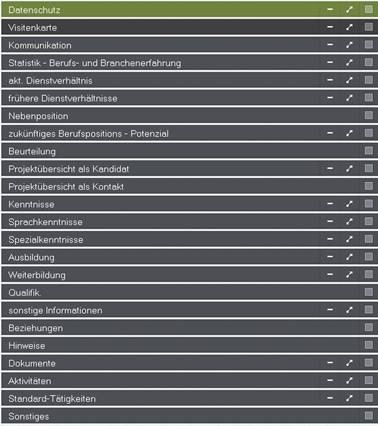Collapse frühere Dienstverhältnisse with the minus icon

[330, 98]
